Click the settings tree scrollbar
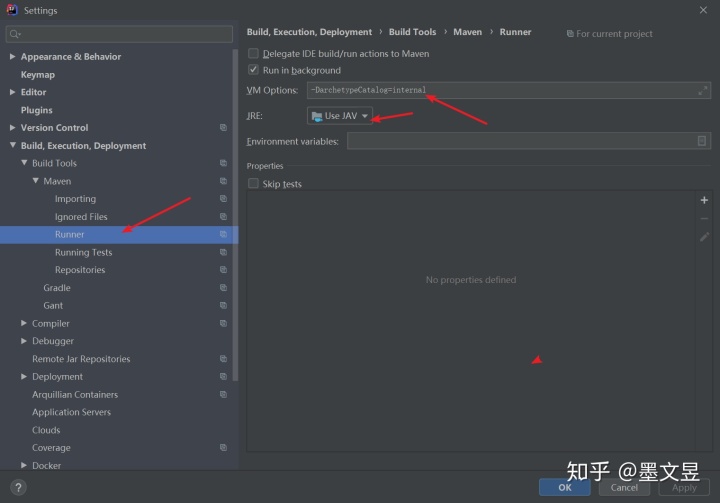720x503 pixels. [x=235, y=215]
